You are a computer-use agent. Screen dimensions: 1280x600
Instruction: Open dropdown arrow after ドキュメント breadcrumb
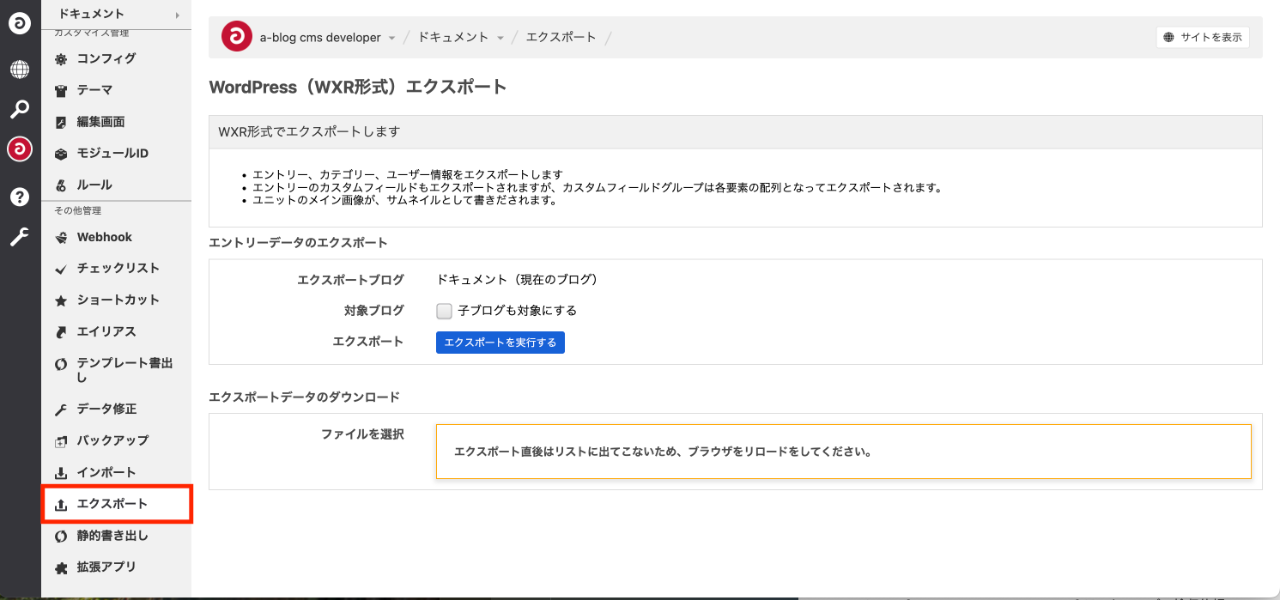500,38
